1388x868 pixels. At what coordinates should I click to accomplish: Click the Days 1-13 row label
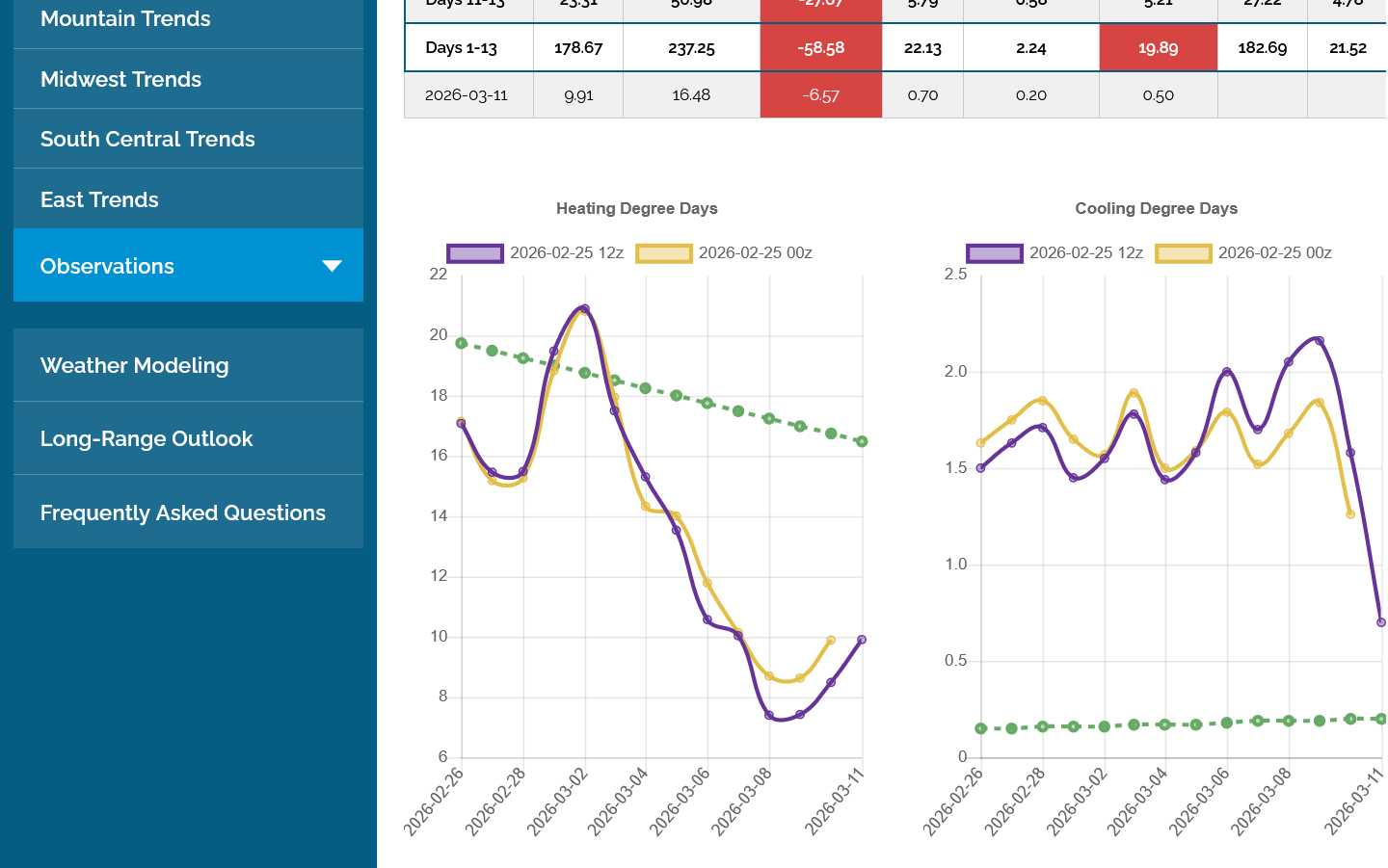461,48
